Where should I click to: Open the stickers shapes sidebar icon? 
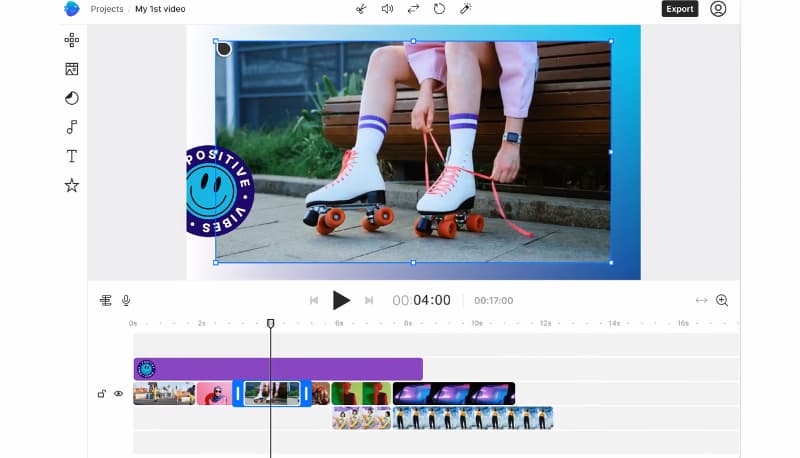pos(72,98)
